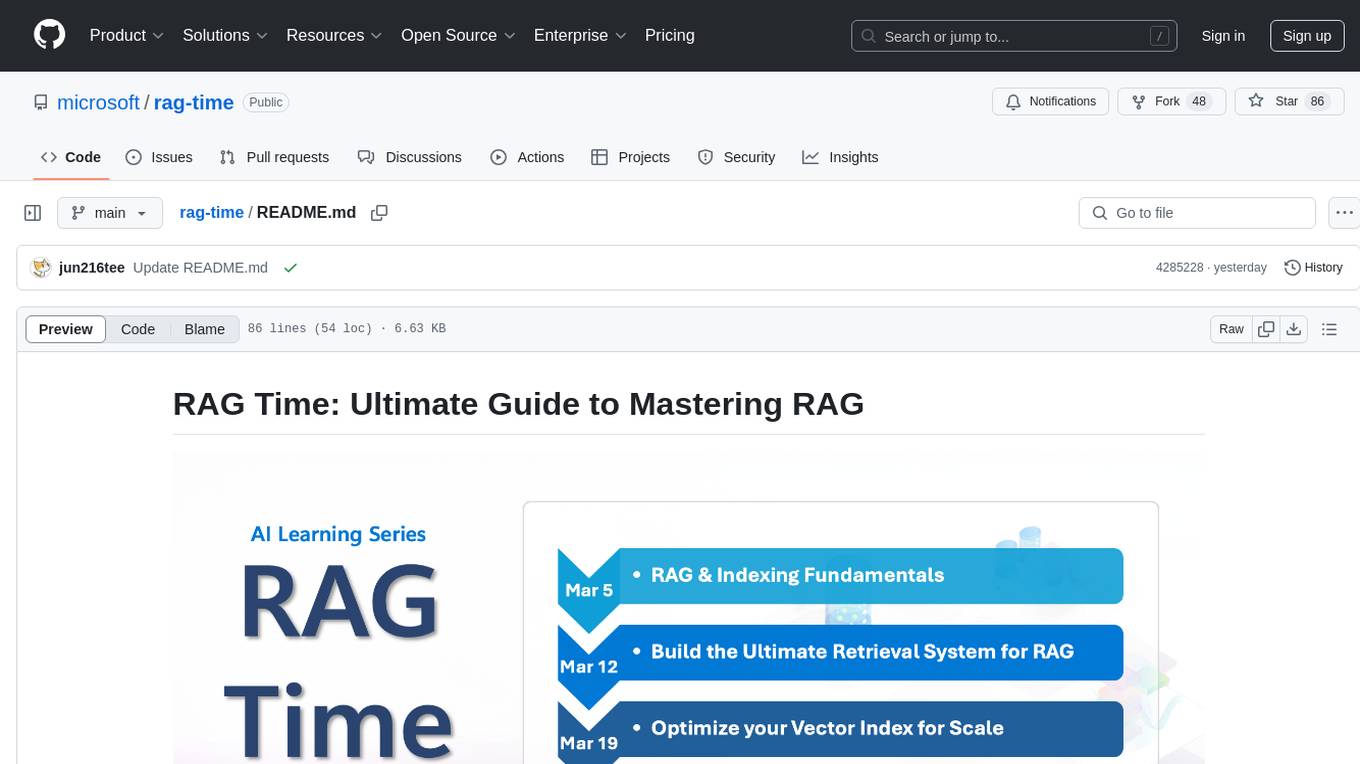This screenshot has height=764, width=1360.
Task: Expand the Solutions menu
Action: coord(225,35)
